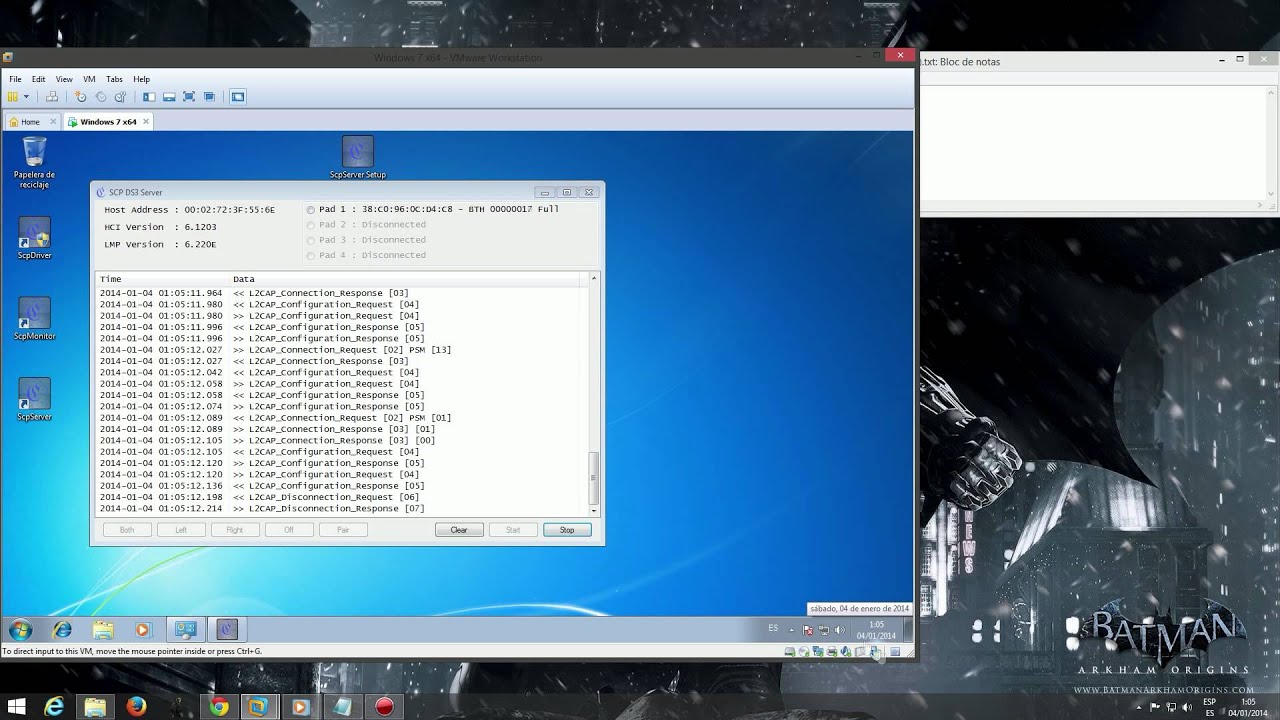The height and width of the screenshot is (720, 1280).
Task: Select the ScpDriver desktop shortcut
Action: 34,239
